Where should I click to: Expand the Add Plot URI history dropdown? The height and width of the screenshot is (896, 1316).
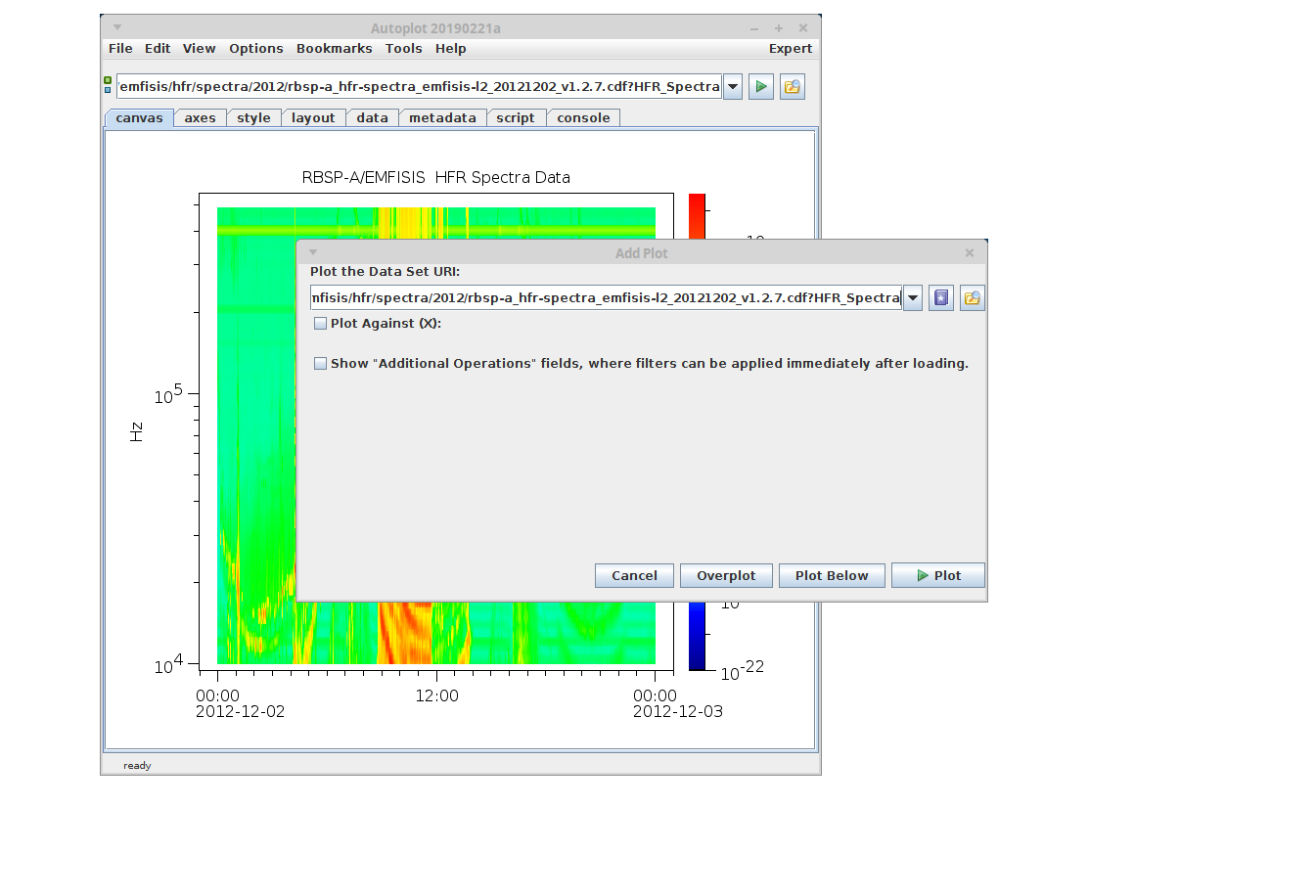(913, 298)
